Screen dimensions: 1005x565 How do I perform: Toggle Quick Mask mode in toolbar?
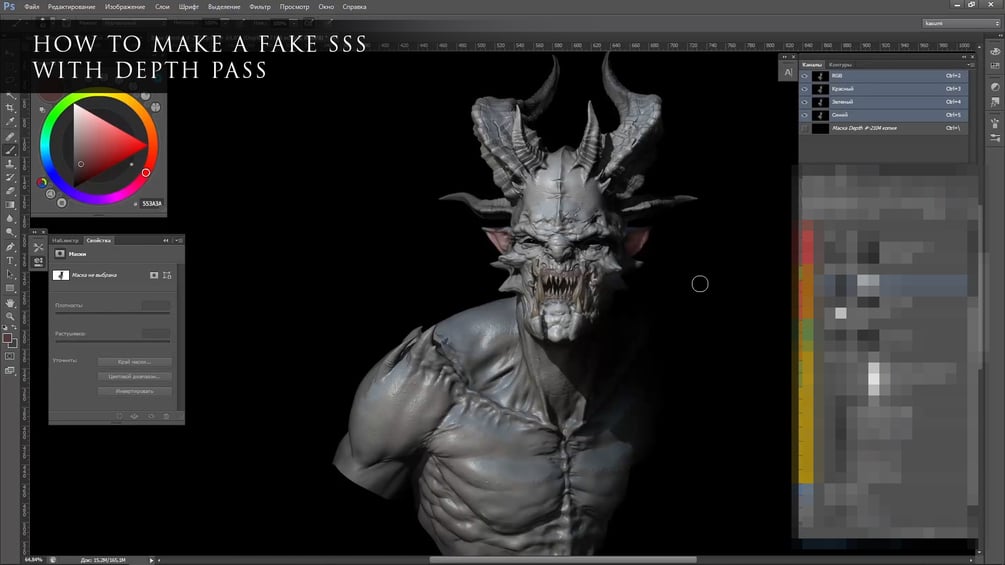(x=10, y=356)
